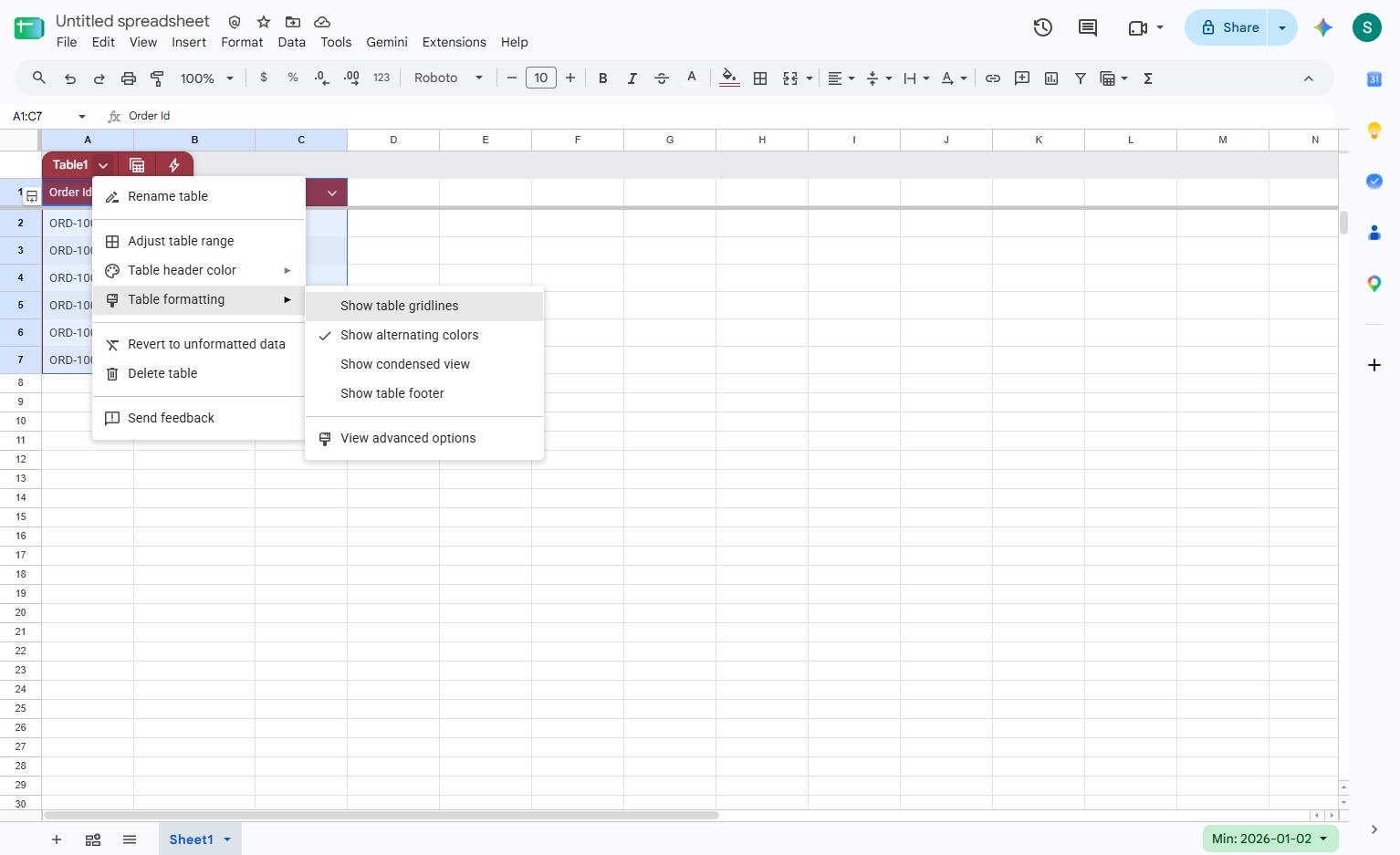Toggle Show table gridlines
Screen dimensions: 1400x855
pyautogui.click(x=424, y=306)
